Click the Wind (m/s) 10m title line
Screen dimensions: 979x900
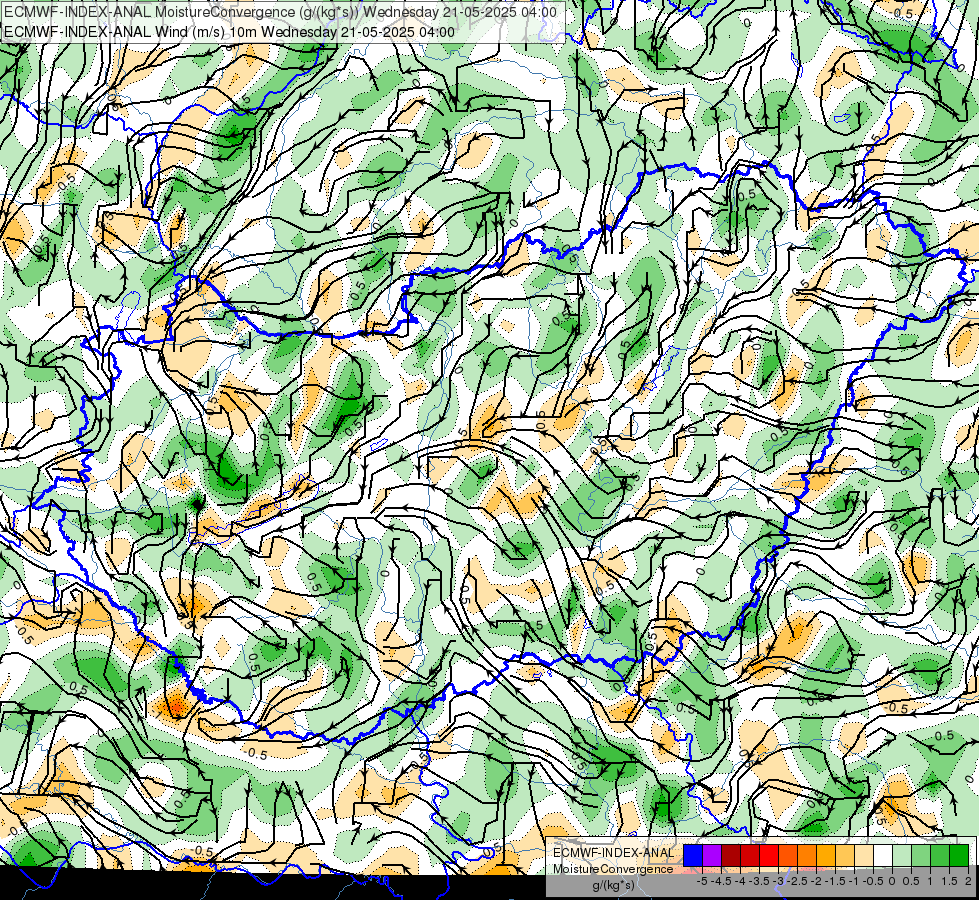tap(229, 32)
